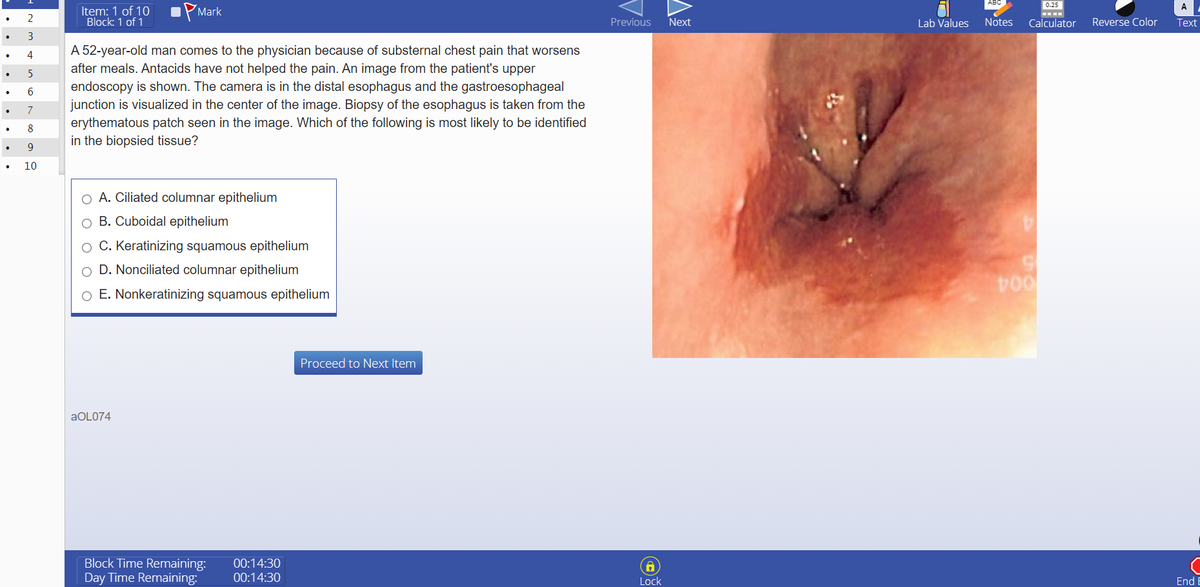Jump to question 4 in list
The height and width of the screenshot is (587, 1200).
(30, 55)
